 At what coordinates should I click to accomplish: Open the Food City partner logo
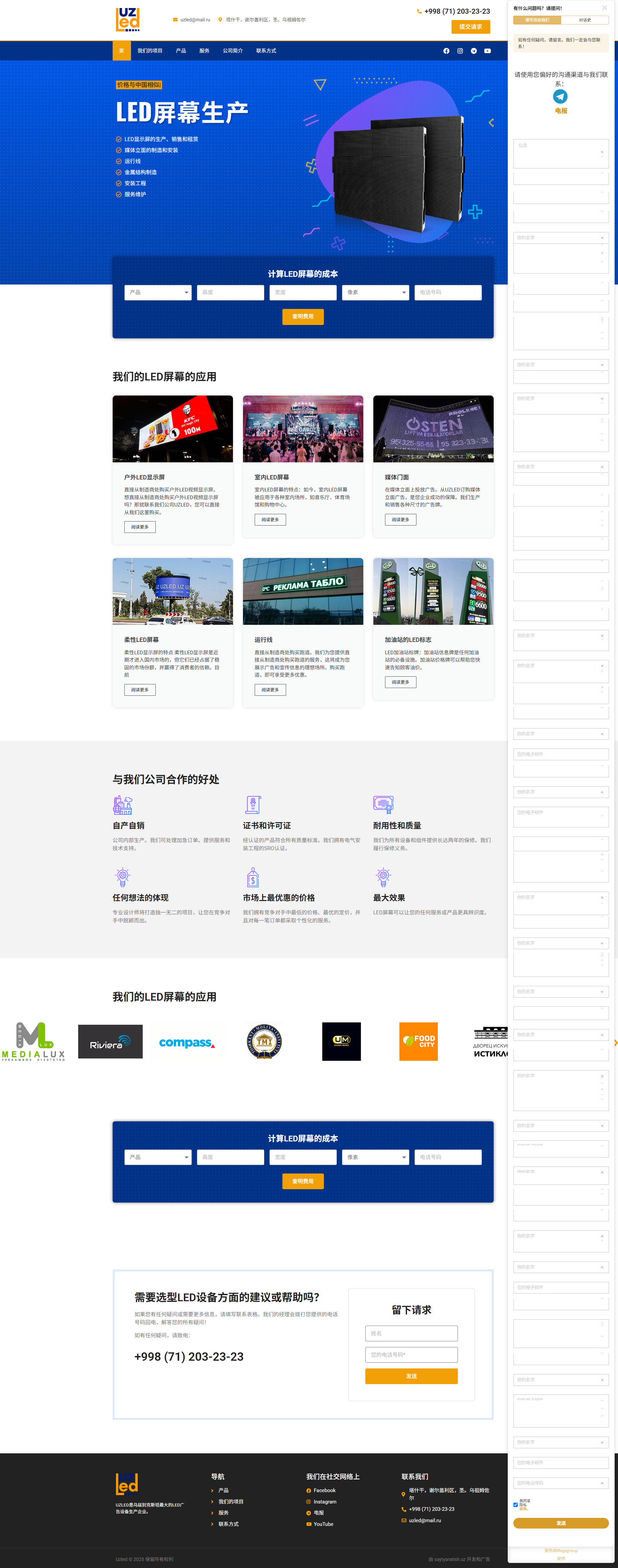point(418,1041)
